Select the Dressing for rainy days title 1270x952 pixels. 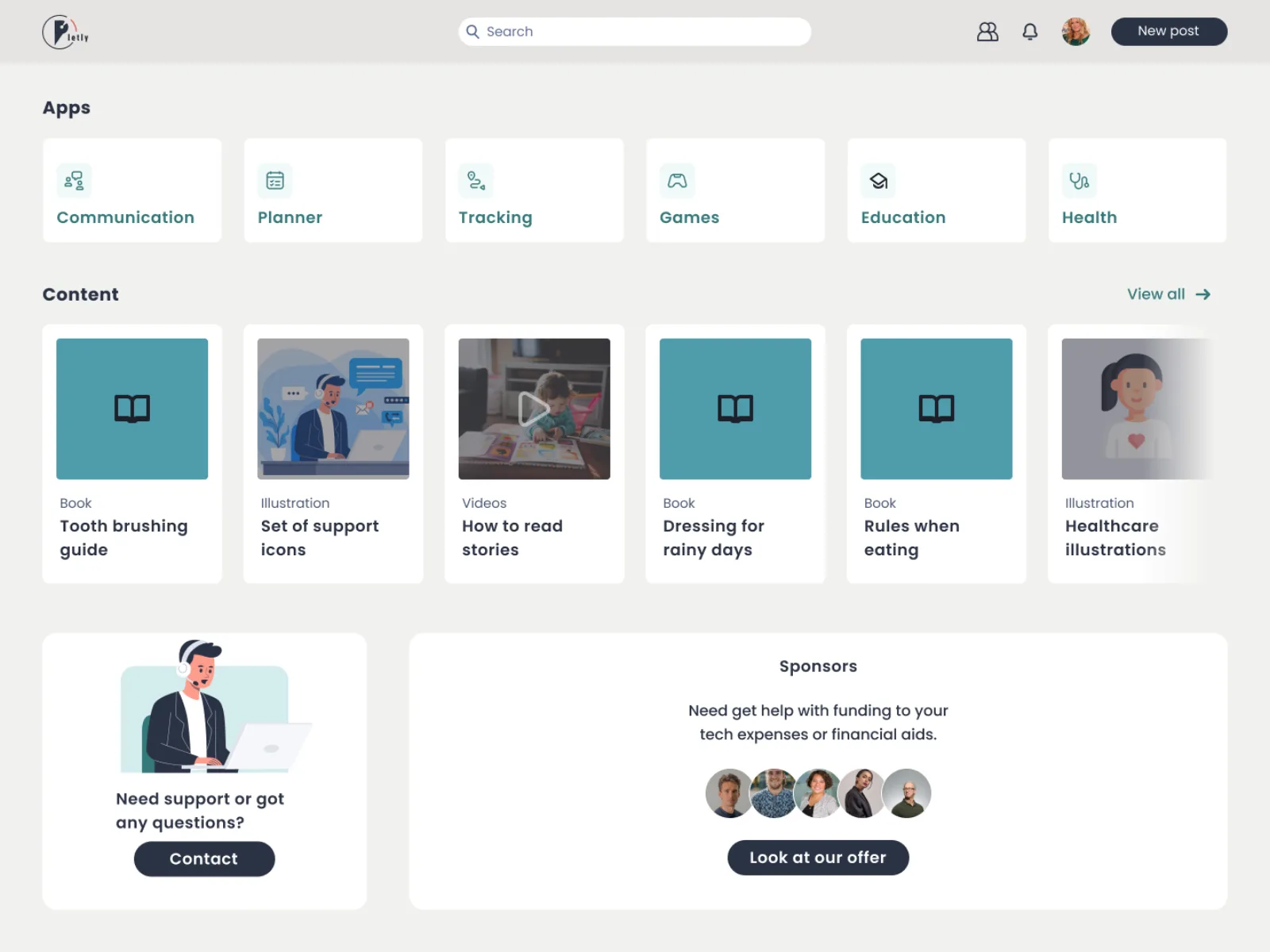point(714,538)
